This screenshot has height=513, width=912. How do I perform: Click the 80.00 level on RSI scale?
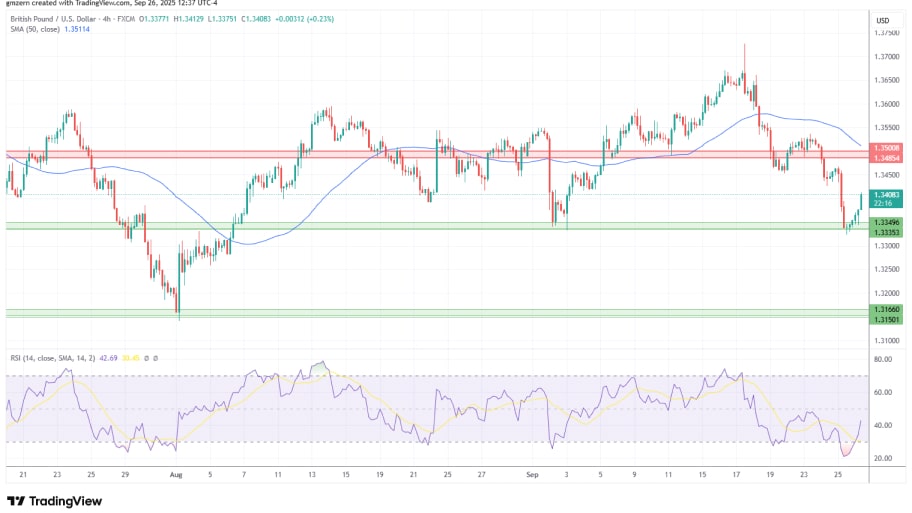click(x=884, y=358)
